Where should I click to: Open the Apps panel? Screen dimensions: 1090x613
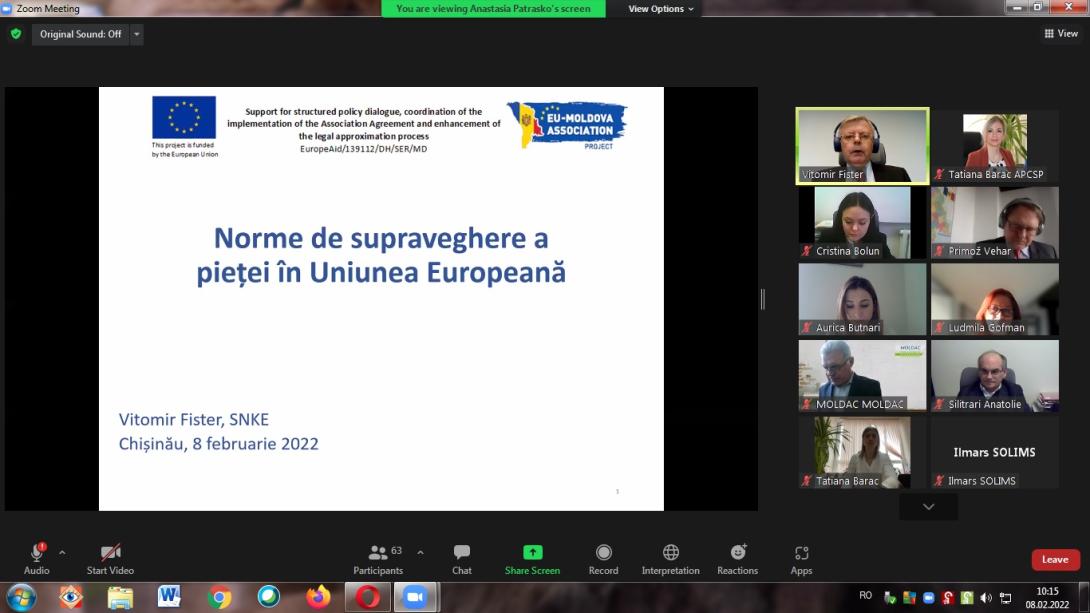tap(801, 559)
